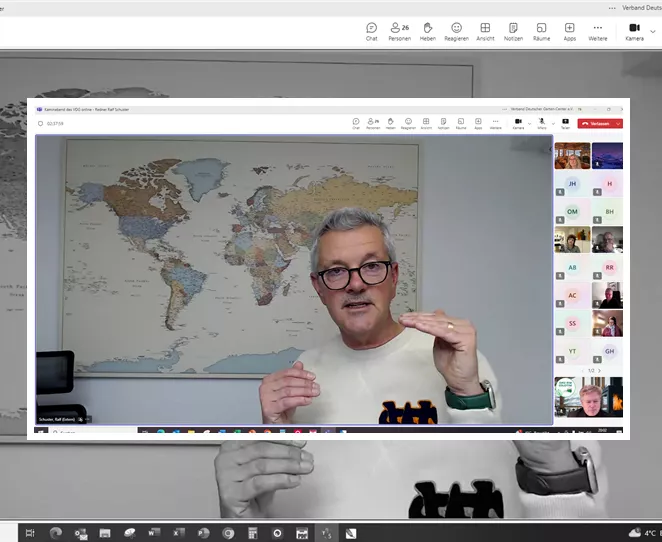
Task: Switch to Teams on the taskbar
Action: [x=326, y=533]
